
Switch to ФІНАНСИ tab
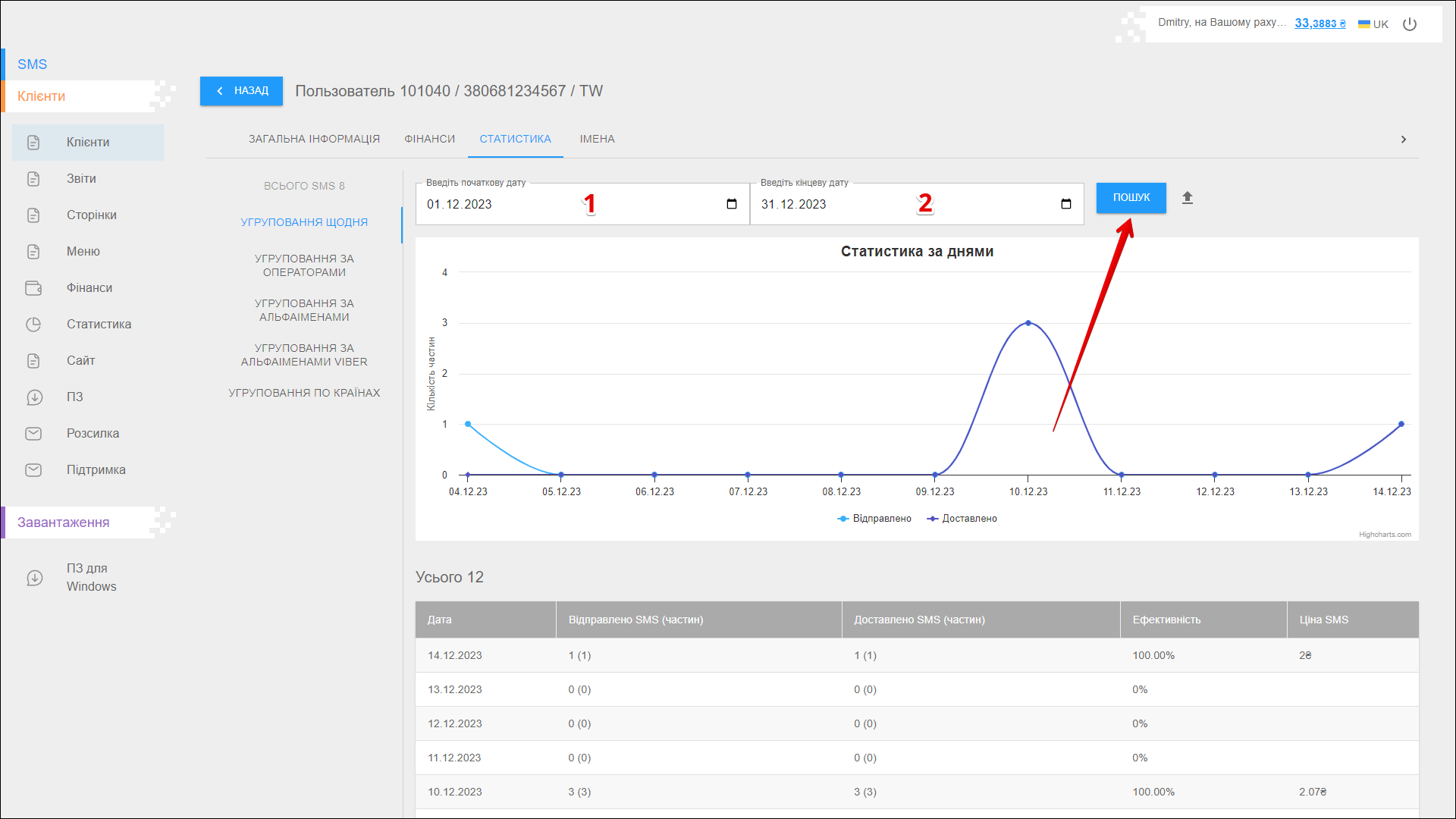(x=429, y=140)
